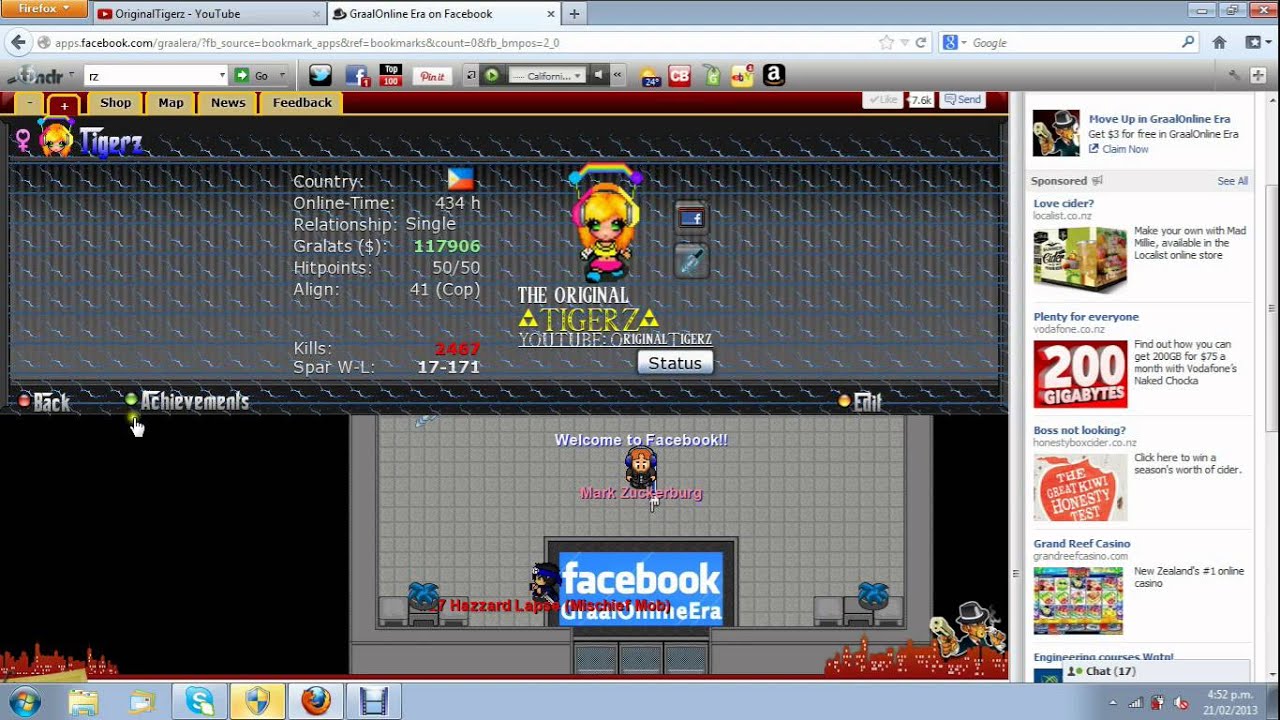
Task: Open a new browser tab
Action: [x=574, y=14]
